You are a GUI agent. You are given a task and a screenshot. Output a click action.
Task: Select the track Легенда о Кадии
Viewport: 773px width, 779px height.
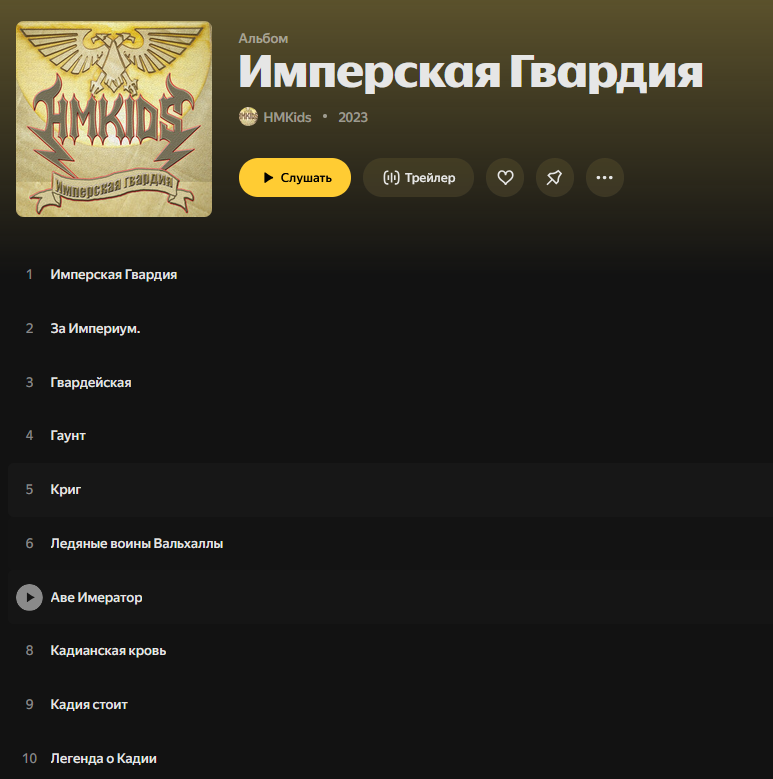[103, 758]
